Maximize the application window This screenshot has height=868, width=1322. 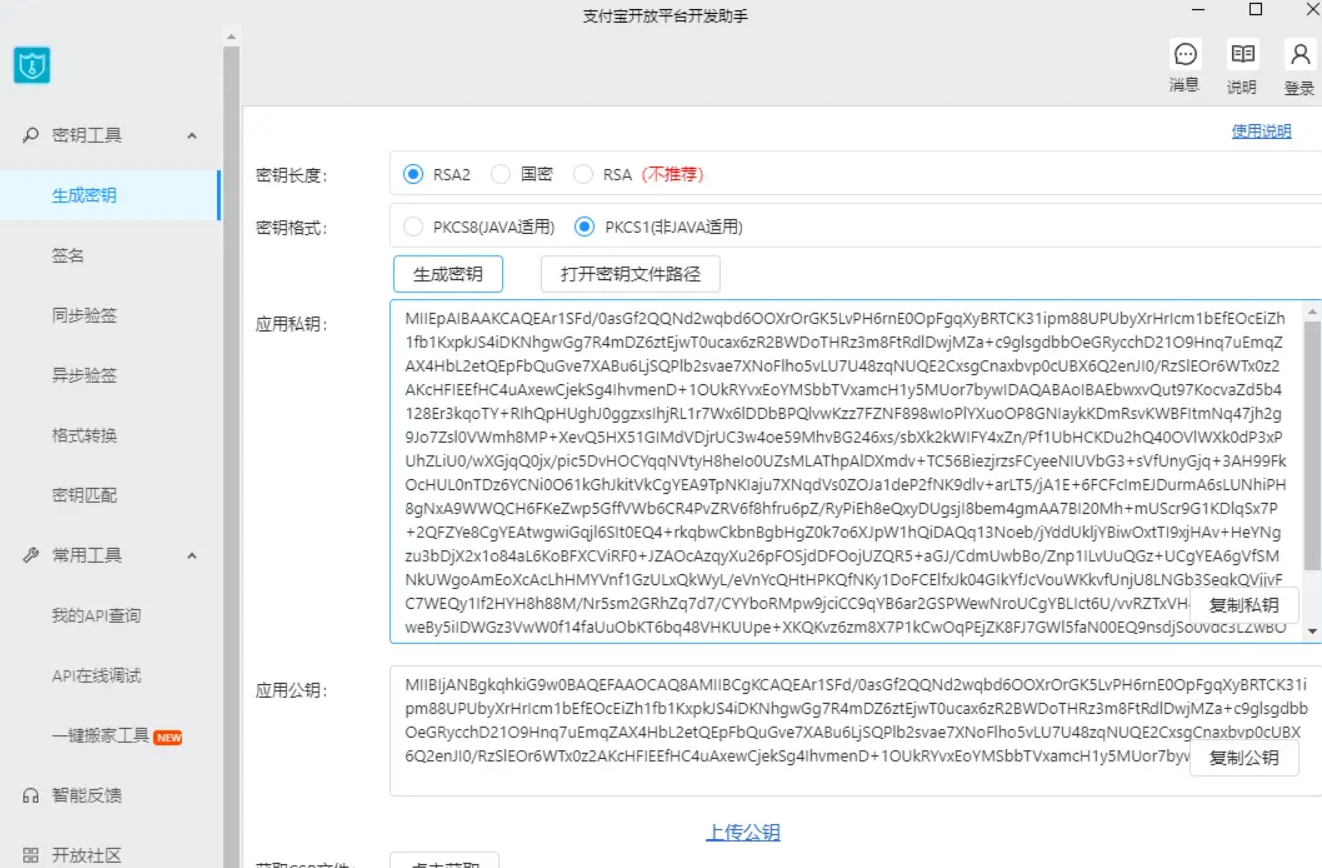click(x=1256, y=9)
